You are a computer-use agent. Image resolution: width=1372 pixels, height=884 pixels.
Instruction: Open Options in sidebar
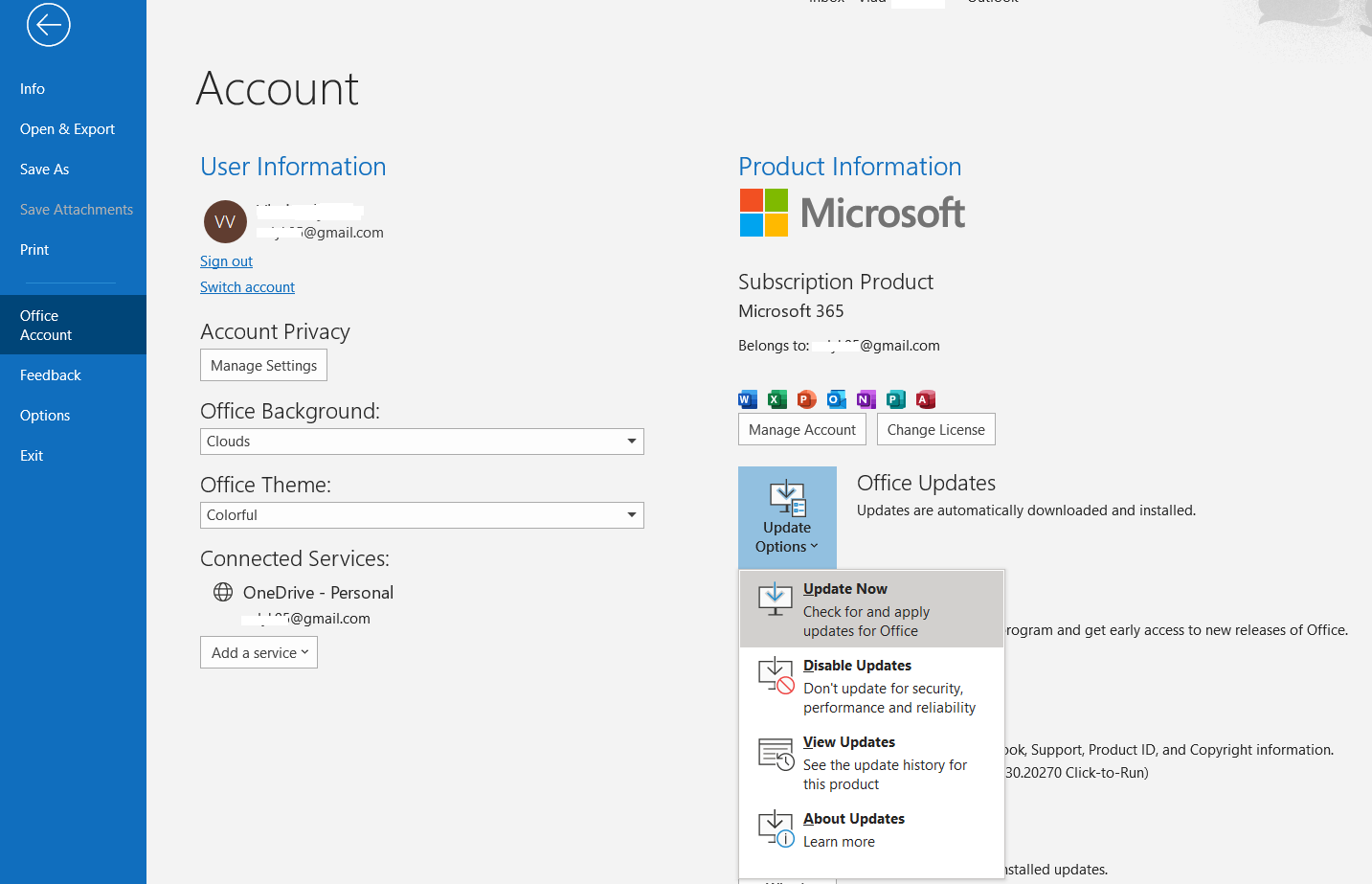pyautogui.click(x=73, y=416)
